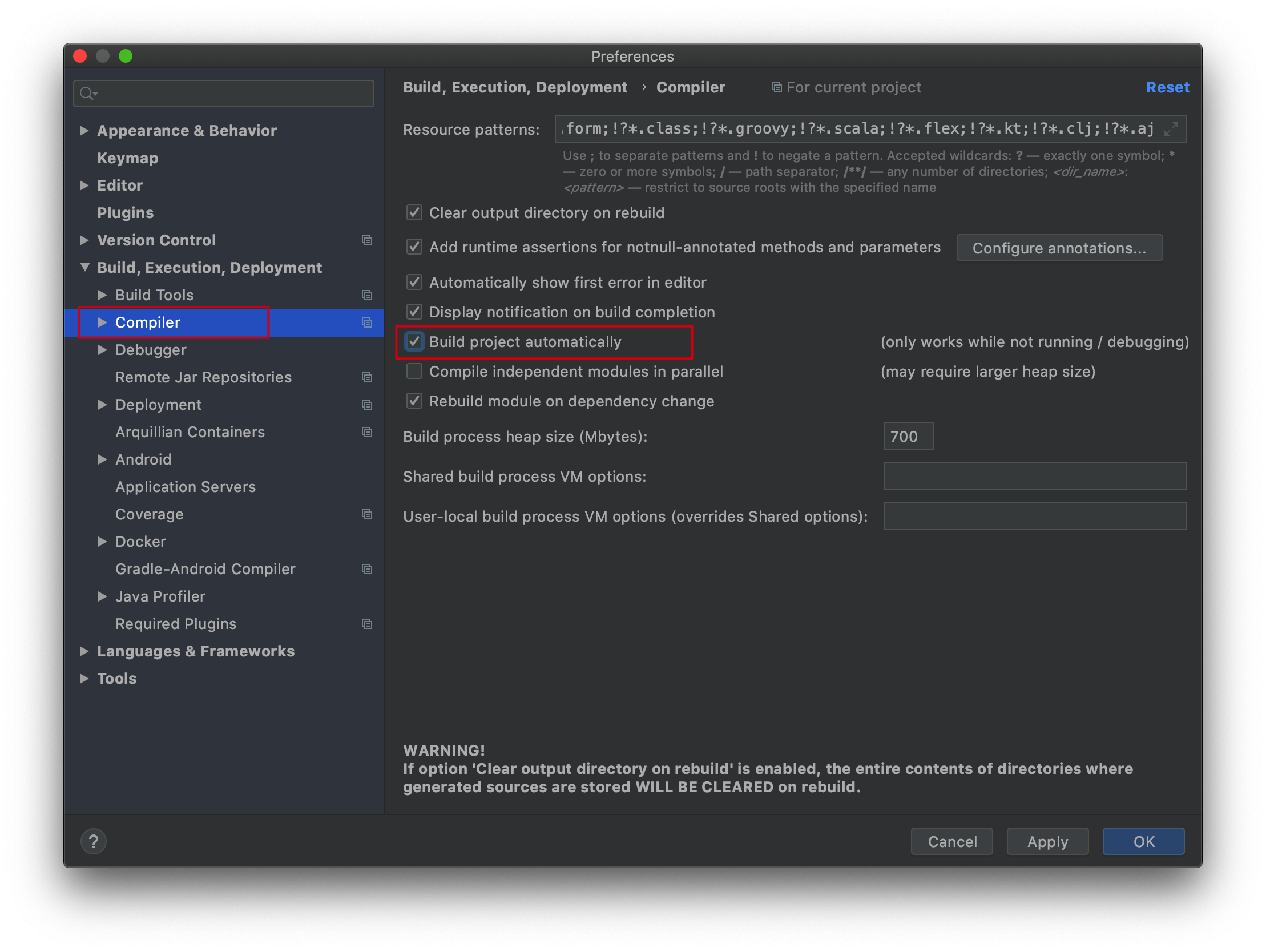This screenshot has width=1266, height=952.
Task: Click project-level icon beside Gradle-Android Compiler
Action: (367, 570)
